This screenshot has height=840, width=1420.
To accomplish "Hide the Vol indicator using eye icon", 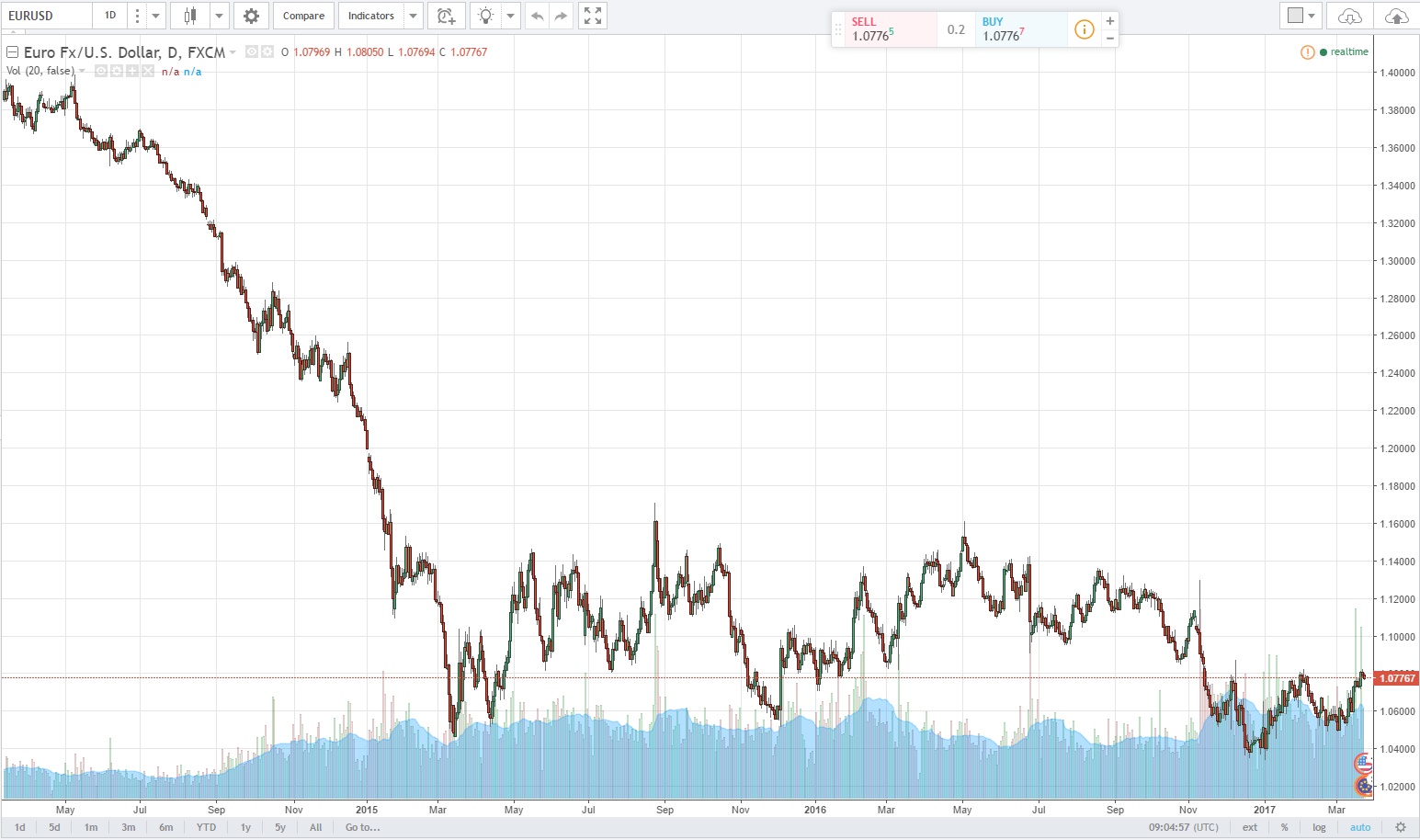I will (101, 72).
